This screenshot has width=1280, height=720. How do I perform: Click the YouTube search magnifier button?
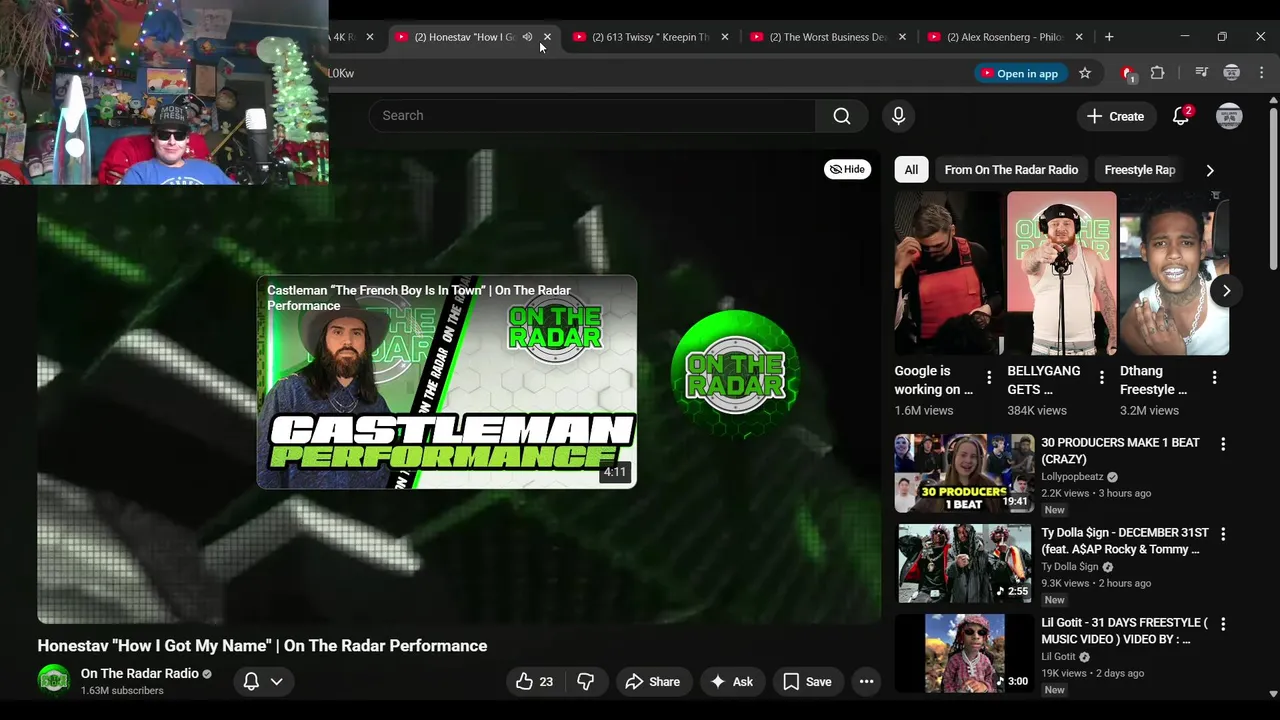pos(842,116)
